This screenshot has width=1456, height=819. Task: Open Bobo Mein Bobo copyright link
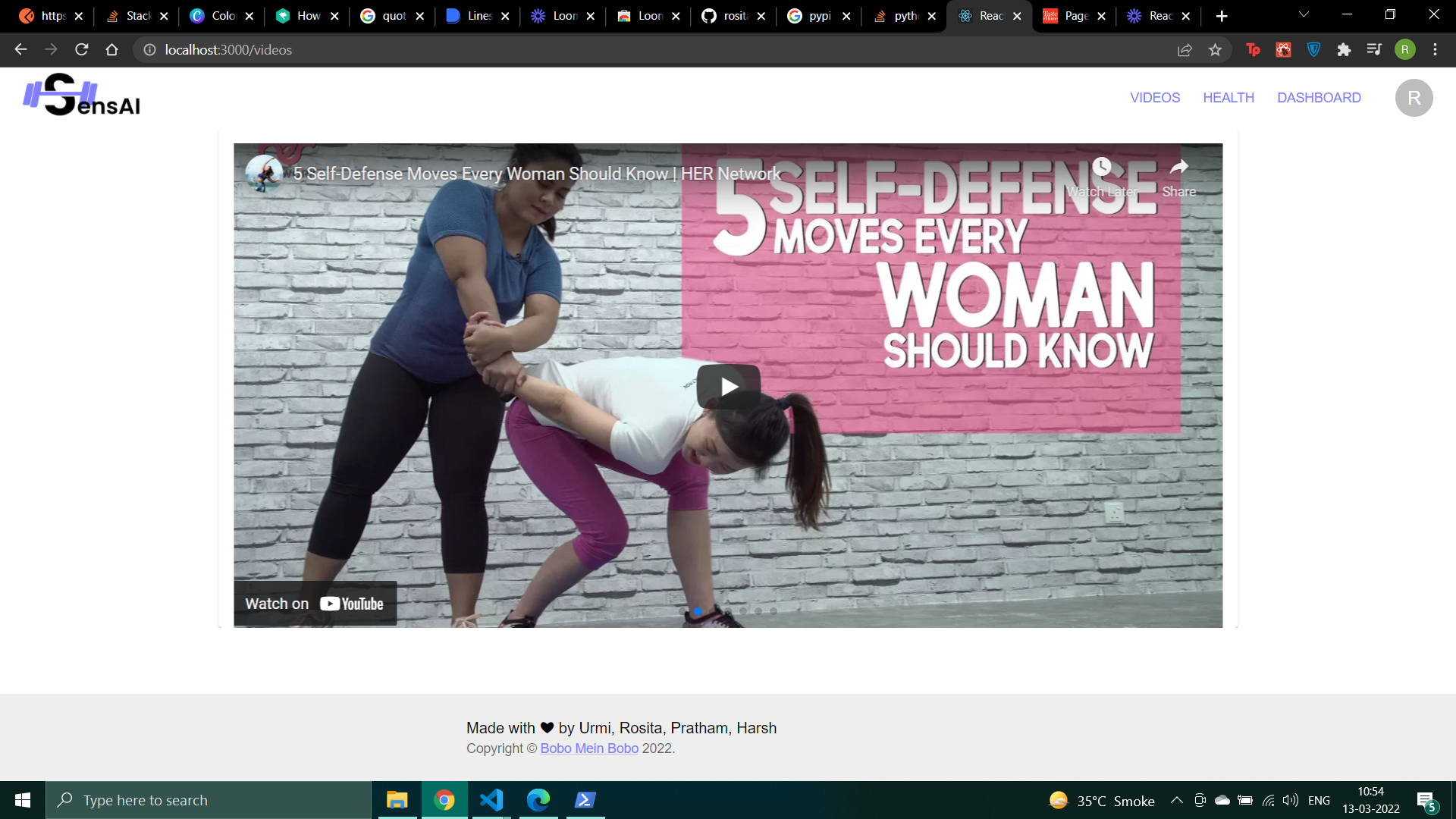coord(588,748)
